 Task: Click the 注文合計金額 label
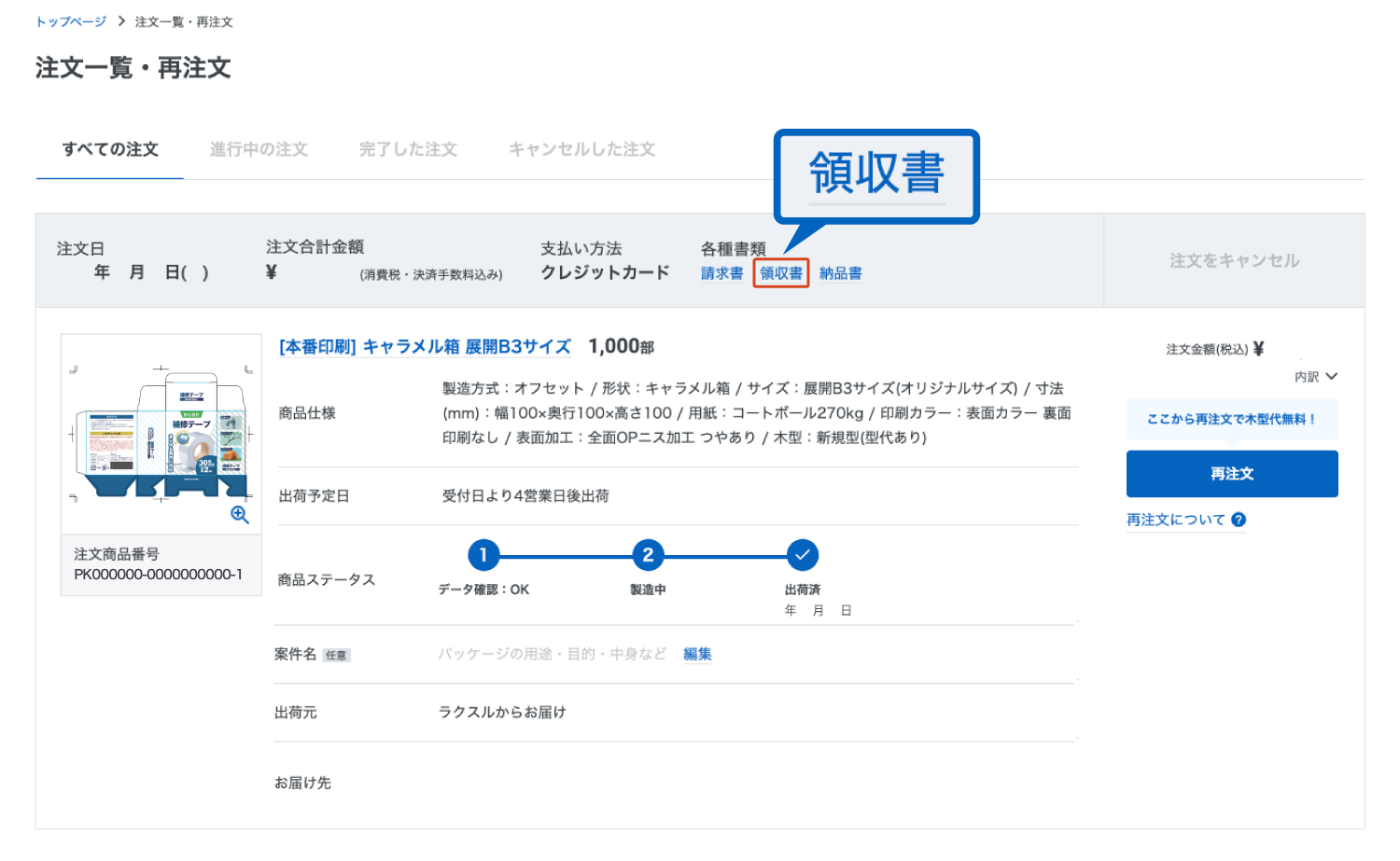coord(315,246)
